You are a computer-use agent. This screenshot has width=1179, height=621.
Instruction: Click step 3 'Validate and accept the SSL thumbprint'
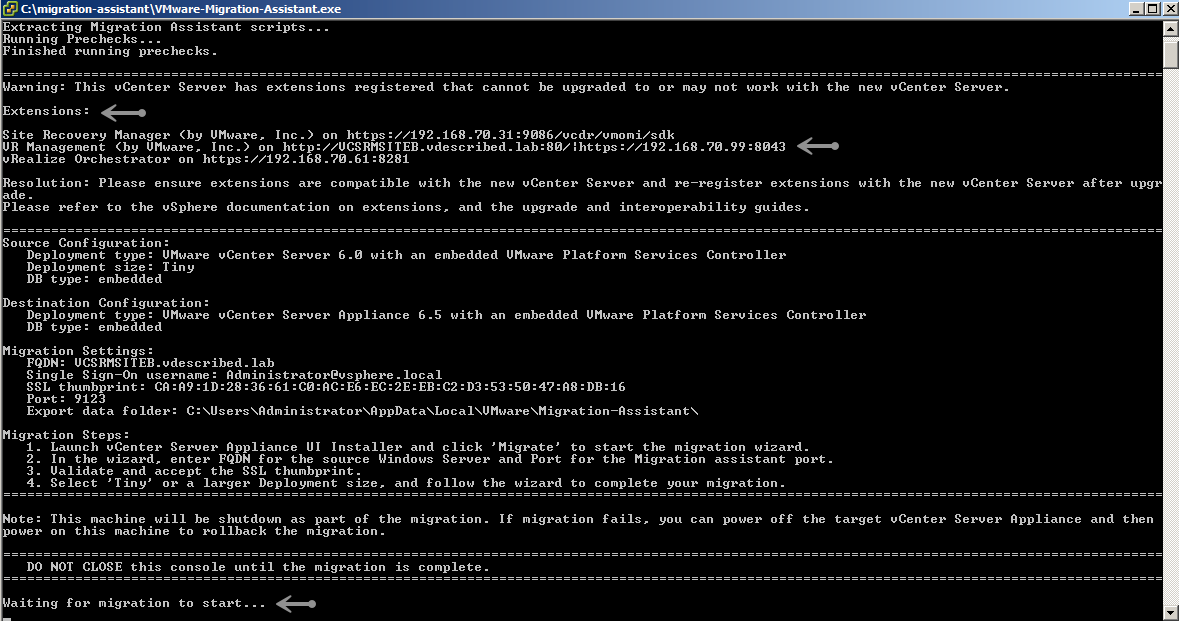[x=194, y=472]
